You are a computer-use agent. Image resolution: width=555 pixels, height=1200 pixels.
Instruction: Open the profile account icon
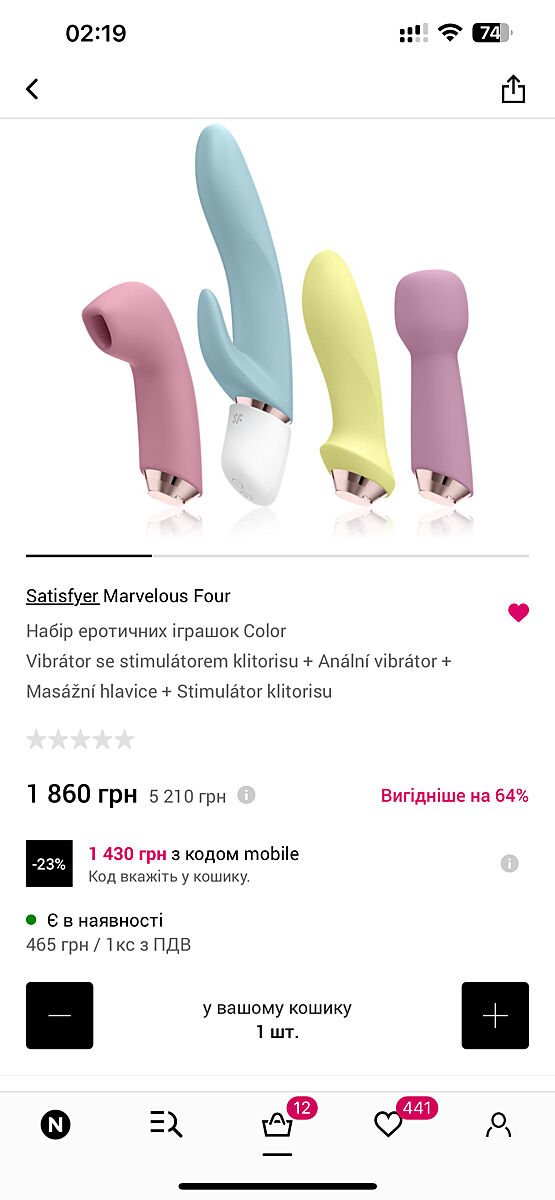498,1125
